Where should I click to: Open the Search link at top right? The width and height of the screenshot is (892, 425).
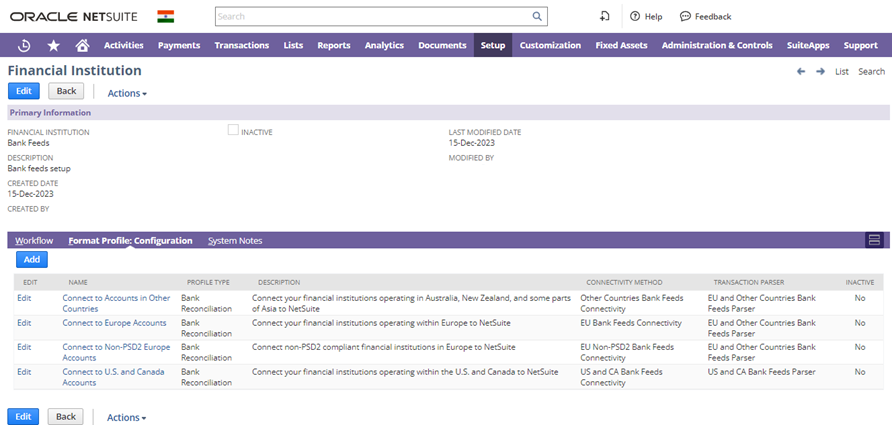click(x=872, y=72)
